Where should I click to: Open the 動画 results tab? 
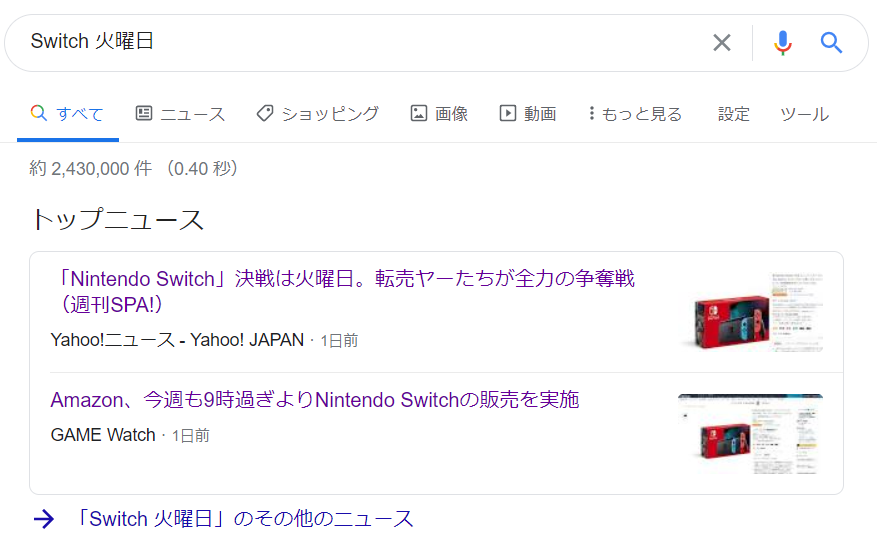point(539,114)
